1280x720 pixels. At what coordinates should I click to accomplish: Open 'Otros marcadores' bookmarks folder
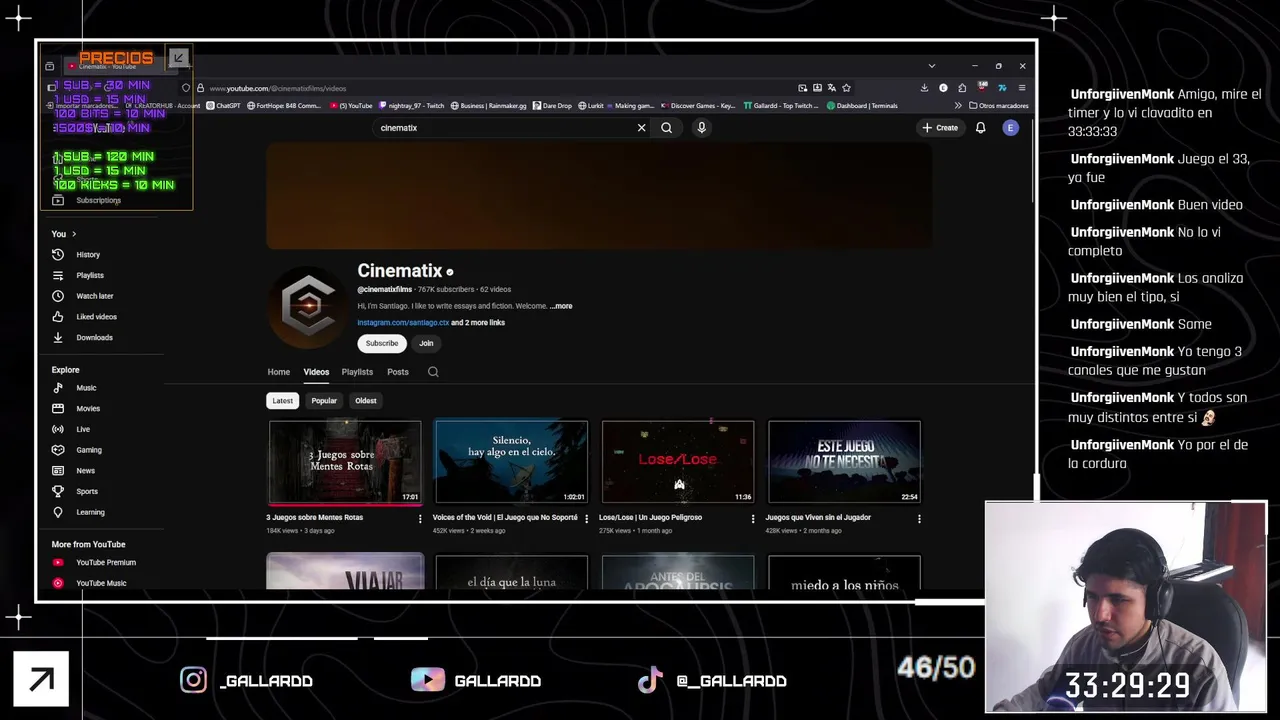coord(999,106)
